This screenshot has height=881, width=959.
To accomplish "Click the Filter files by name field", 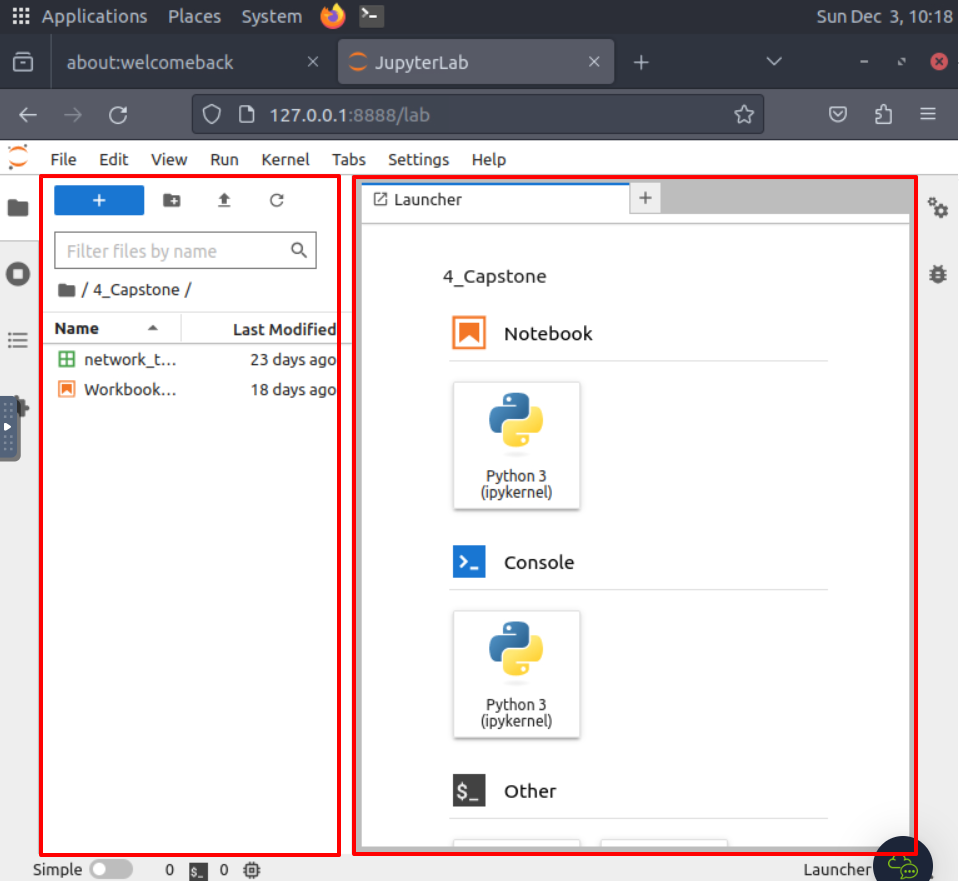I will click(x=185, y=250).
